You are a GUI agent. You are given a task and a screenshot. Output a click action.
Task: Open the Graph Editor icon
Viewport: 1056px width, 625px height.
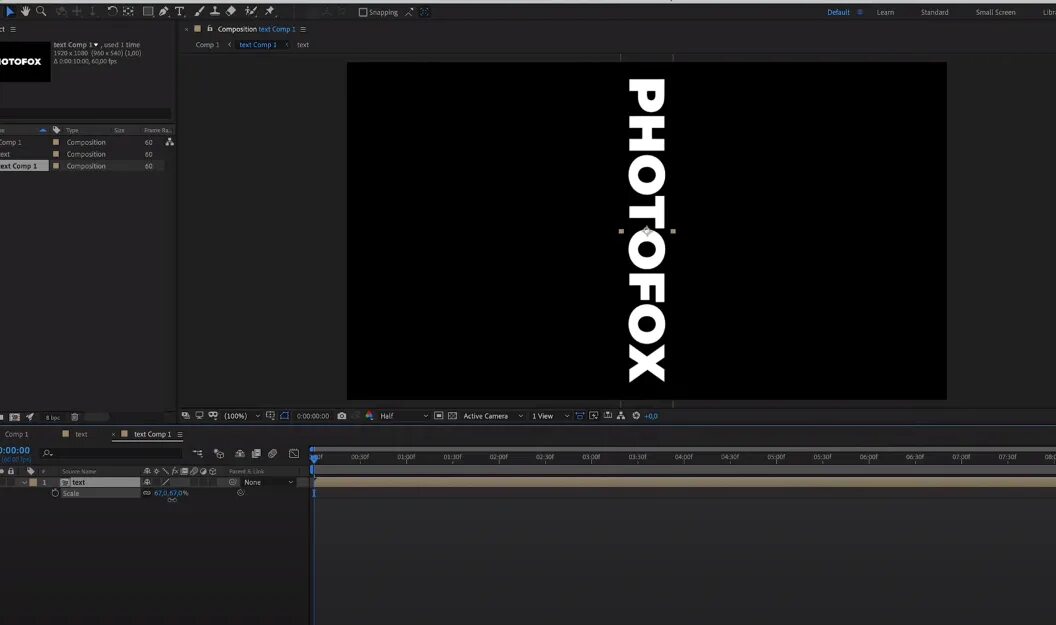pyautogui.click(x=294, y=454)
